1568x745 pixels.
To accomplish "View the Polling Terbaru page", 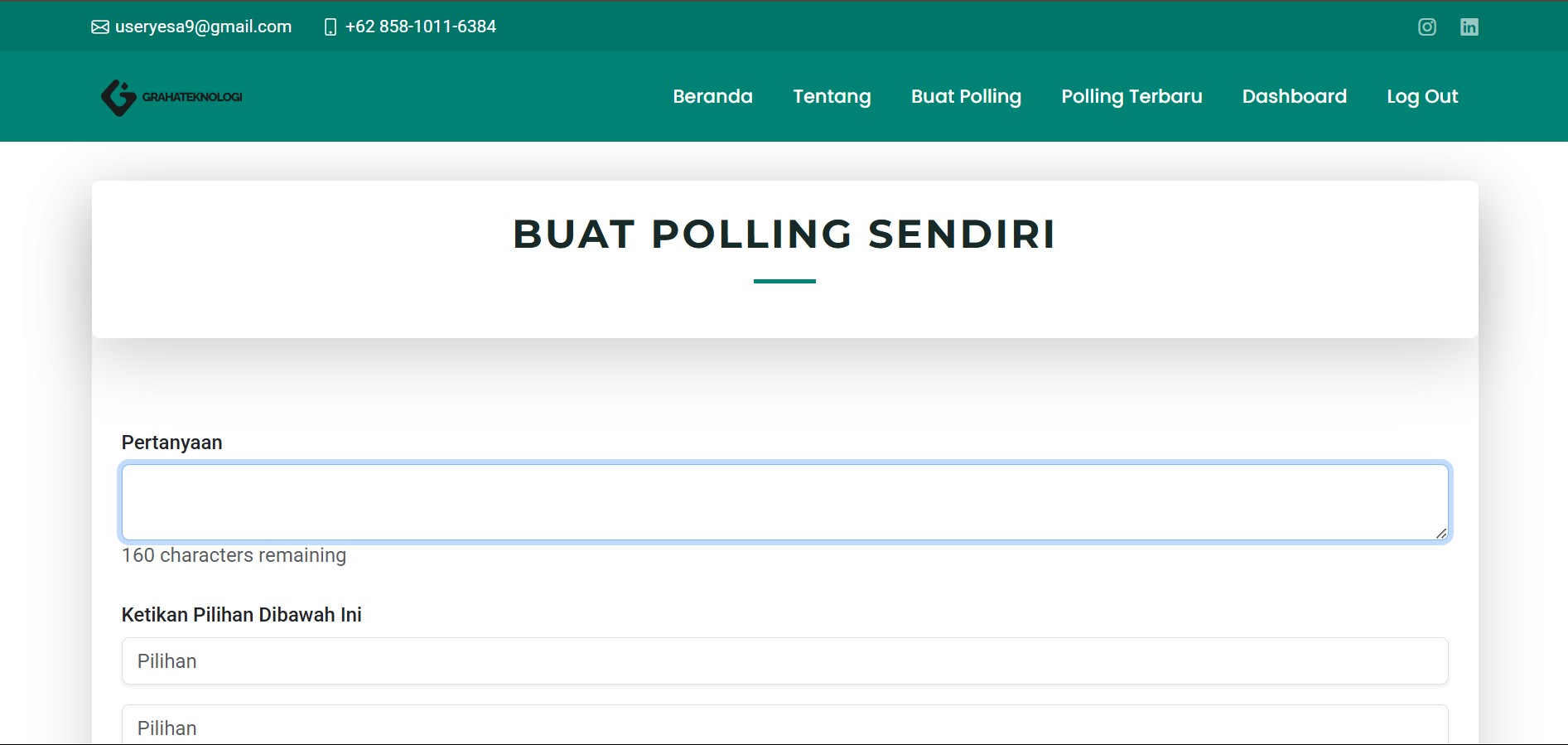I will click(1131, 96).
